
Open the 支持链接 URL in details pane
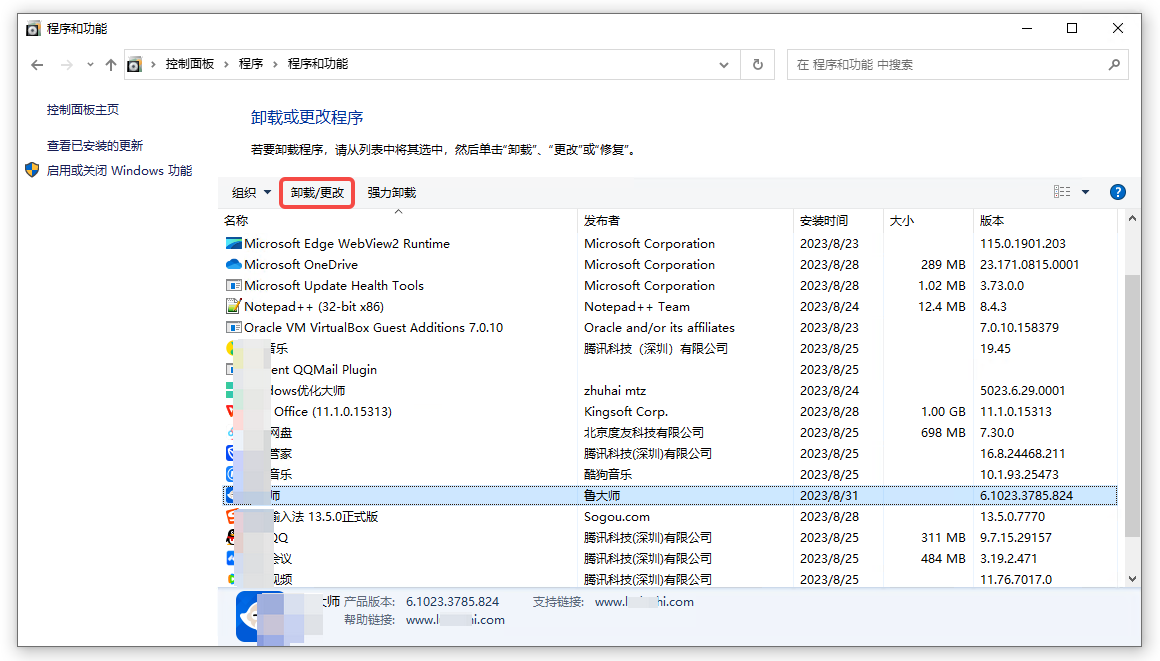(644, 602)
